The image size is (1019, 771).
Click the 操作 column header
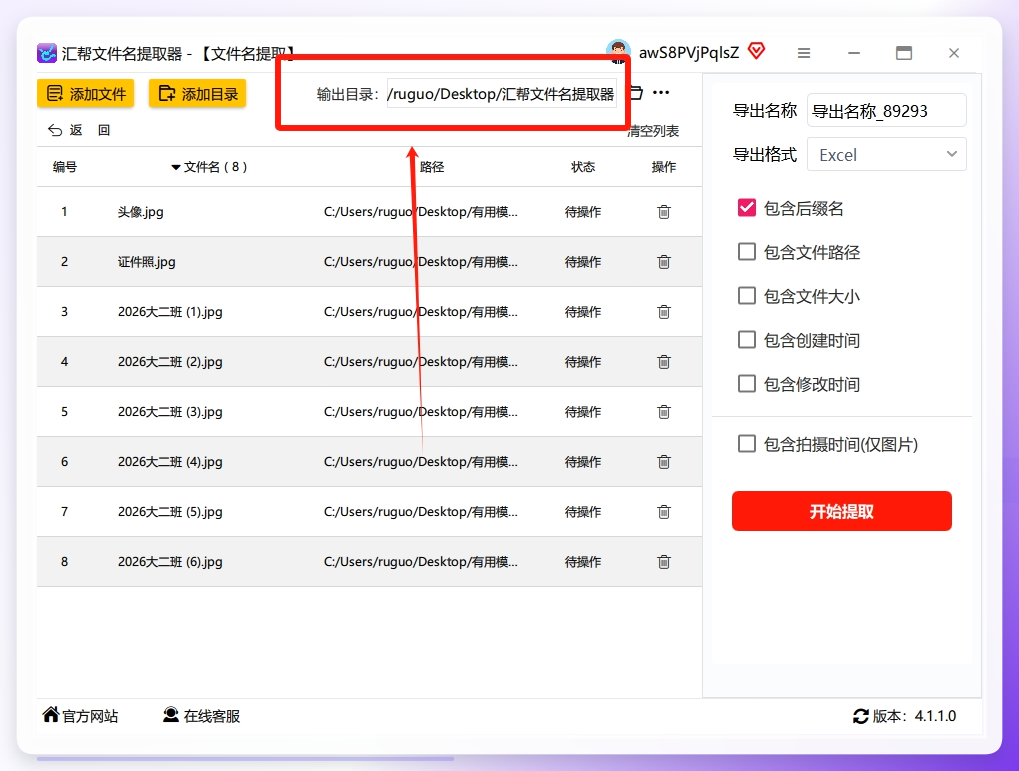[664, 167]
